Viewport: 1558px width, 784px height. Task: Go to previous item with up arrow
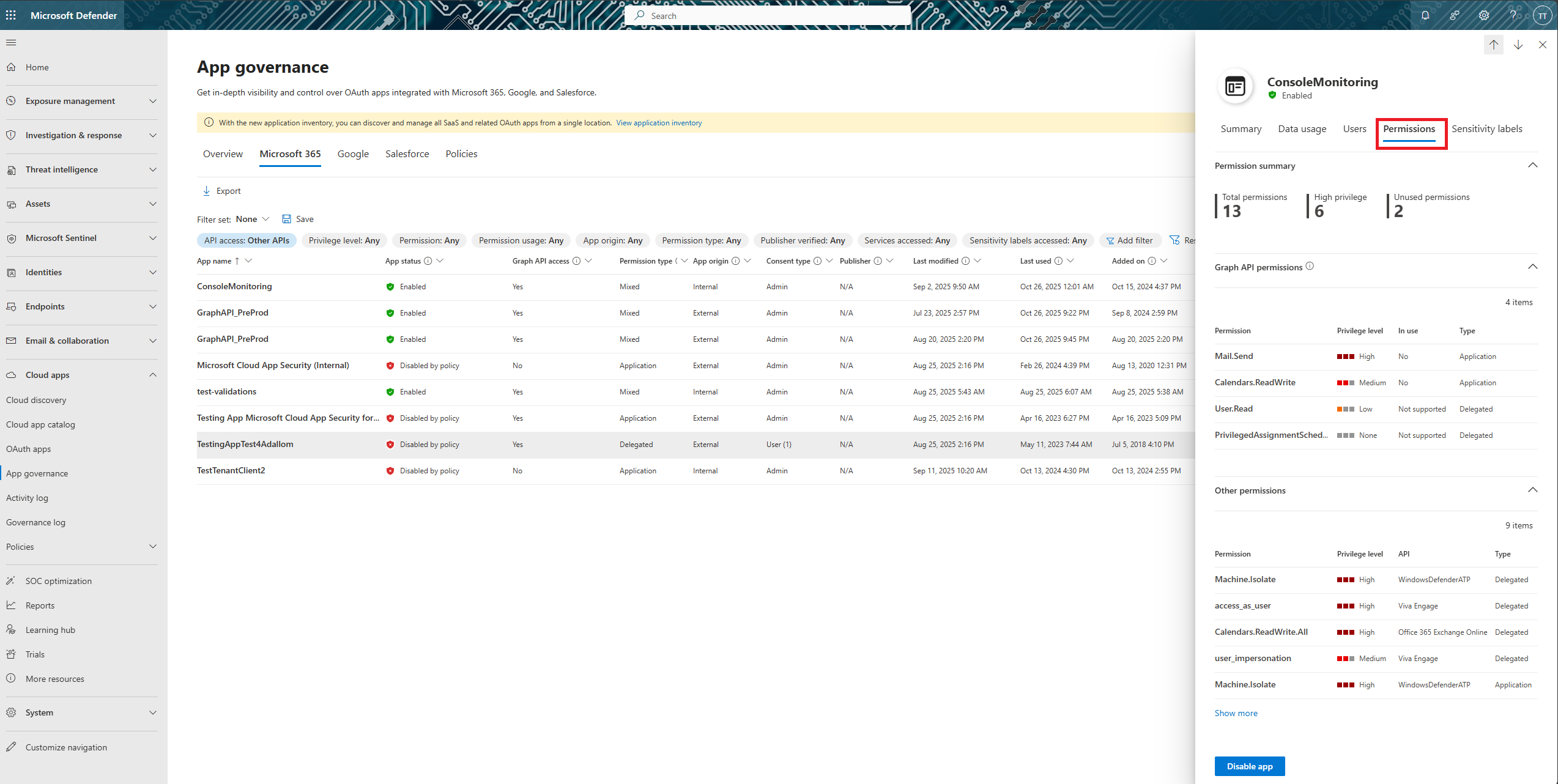(x=1493, y=45)
